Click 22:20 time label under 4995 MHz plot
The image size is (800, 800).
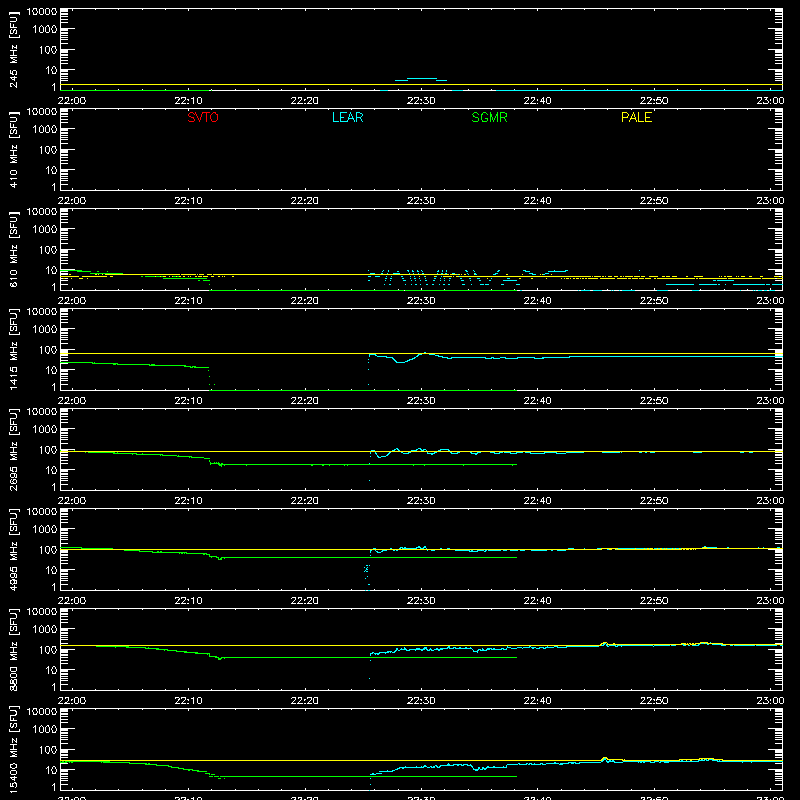click(x=305, y=601)
